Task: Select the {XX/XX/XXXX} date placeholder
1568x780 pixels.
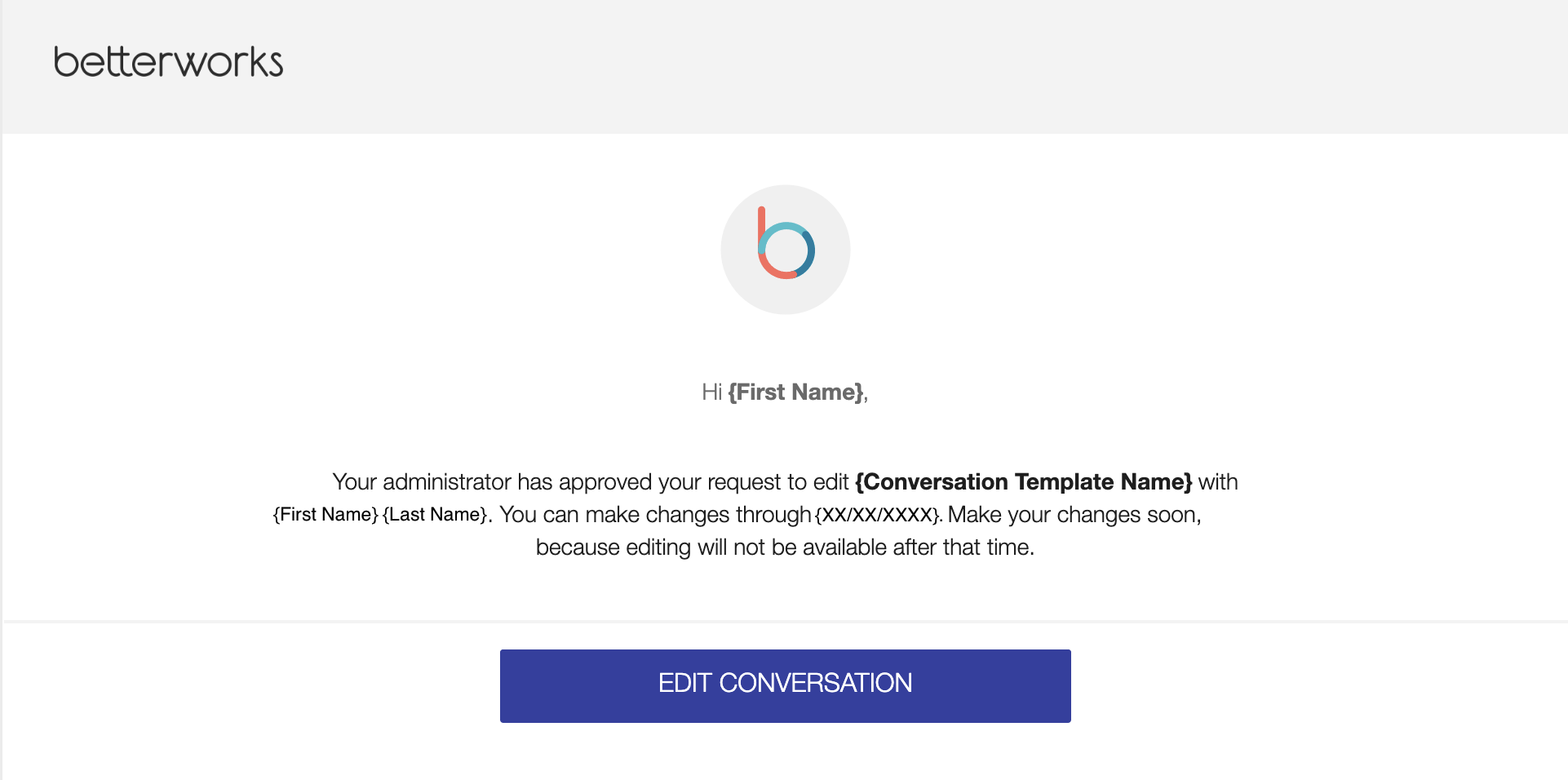Action: (878, 515)
